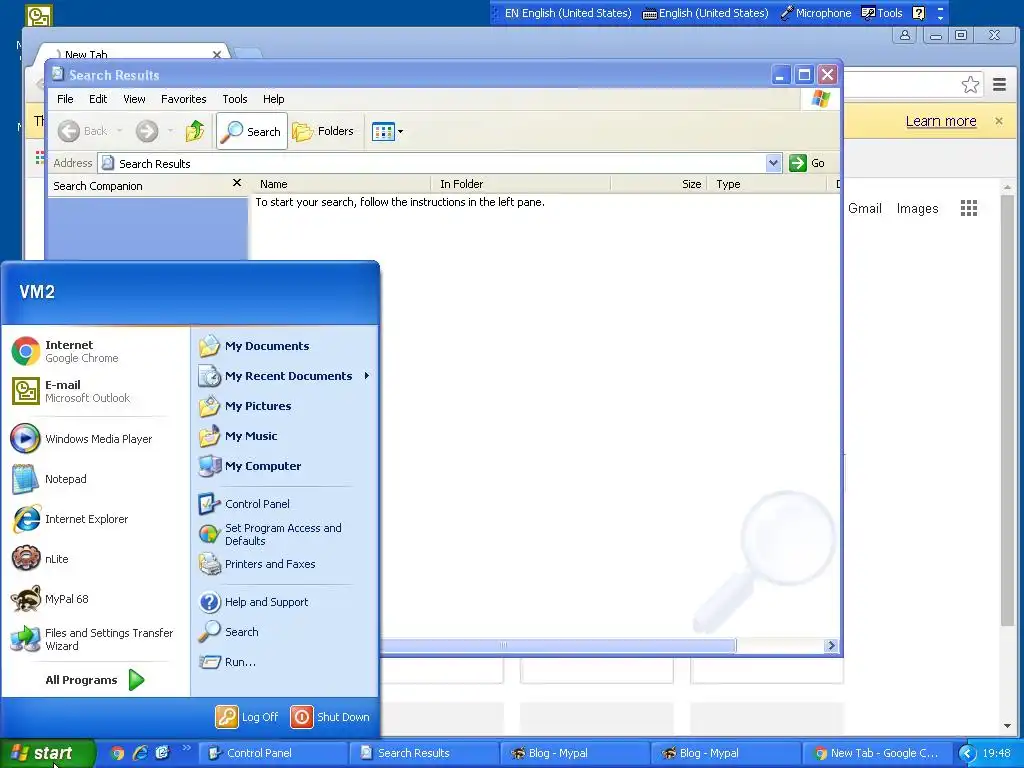Click the horizontal scrollbar right arrow
Image resolution: width=1024 pixels, height=768 pixels.
pos(831,645)
